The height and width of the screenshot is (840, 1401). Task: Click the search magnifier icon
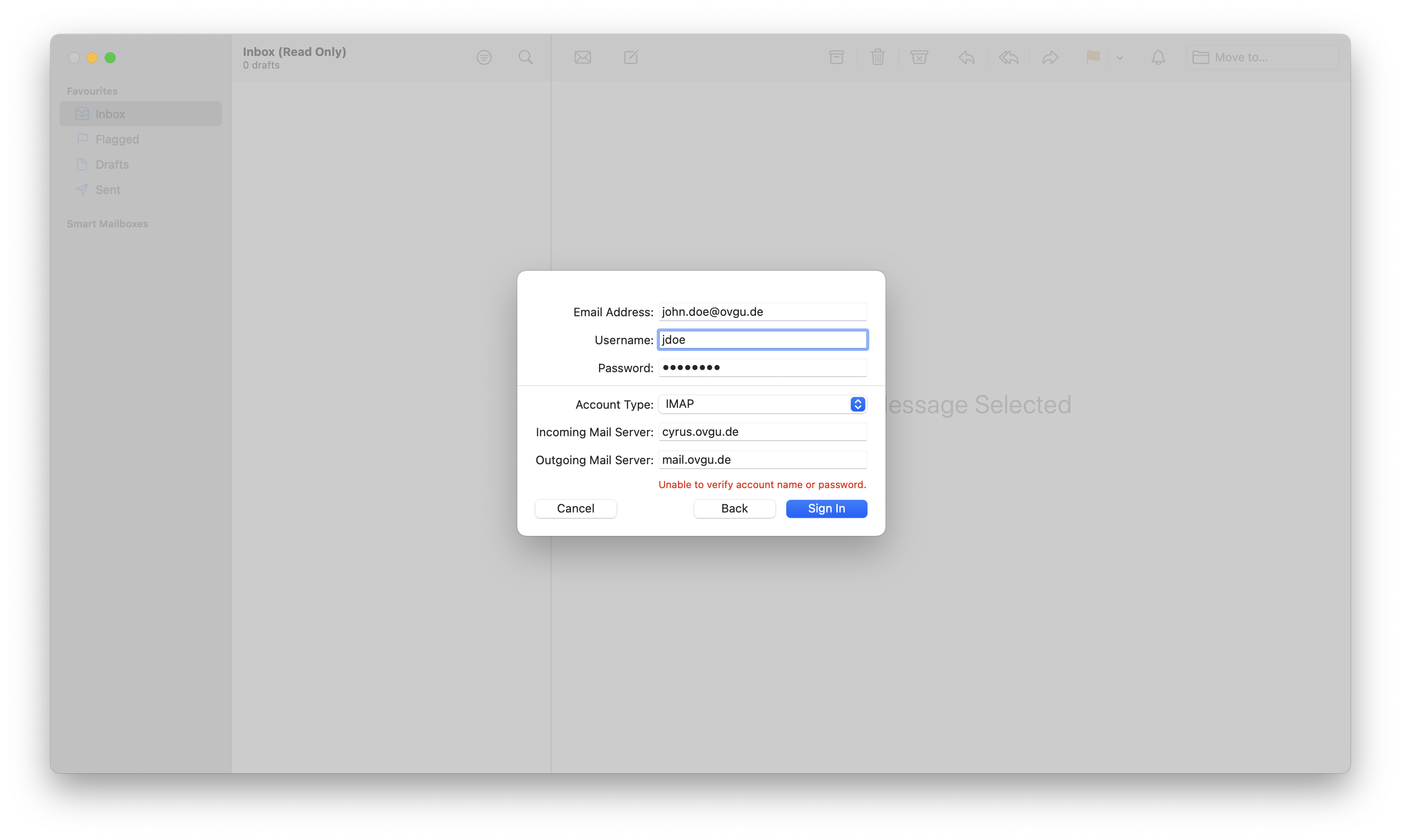tap(525, 57)
